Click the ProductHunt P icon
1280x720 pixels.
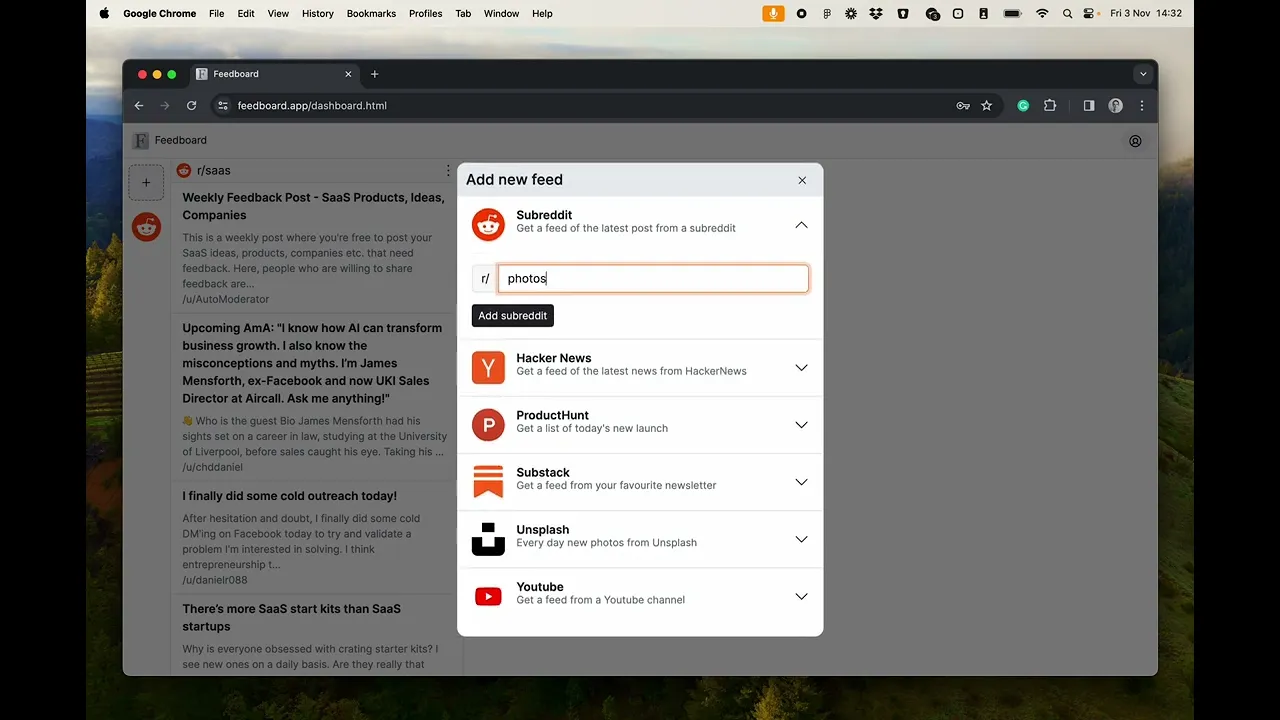[x=488, y=425]
